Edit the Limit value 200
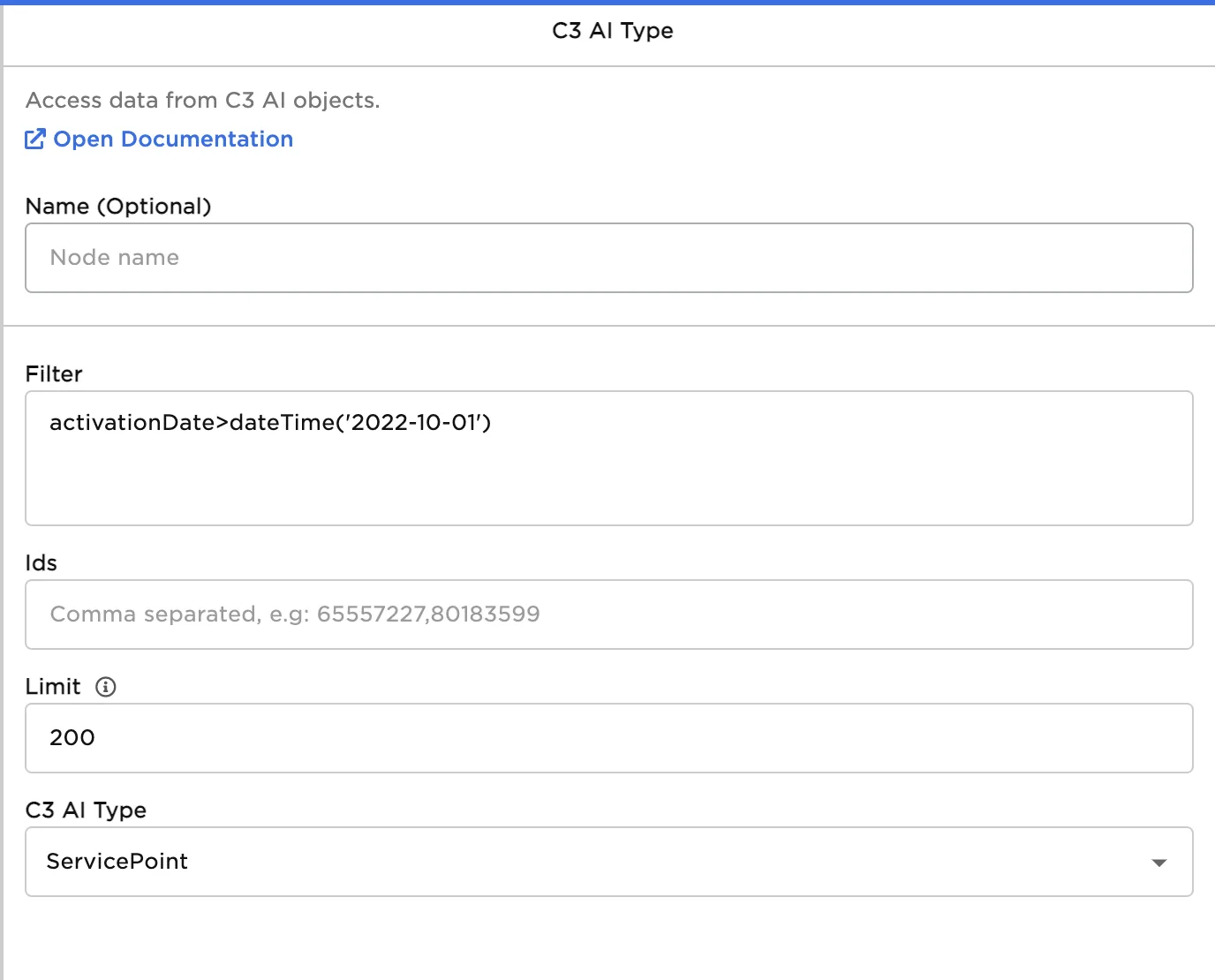Viewport: 1215px width, 980px height. [x=609, y=738]
